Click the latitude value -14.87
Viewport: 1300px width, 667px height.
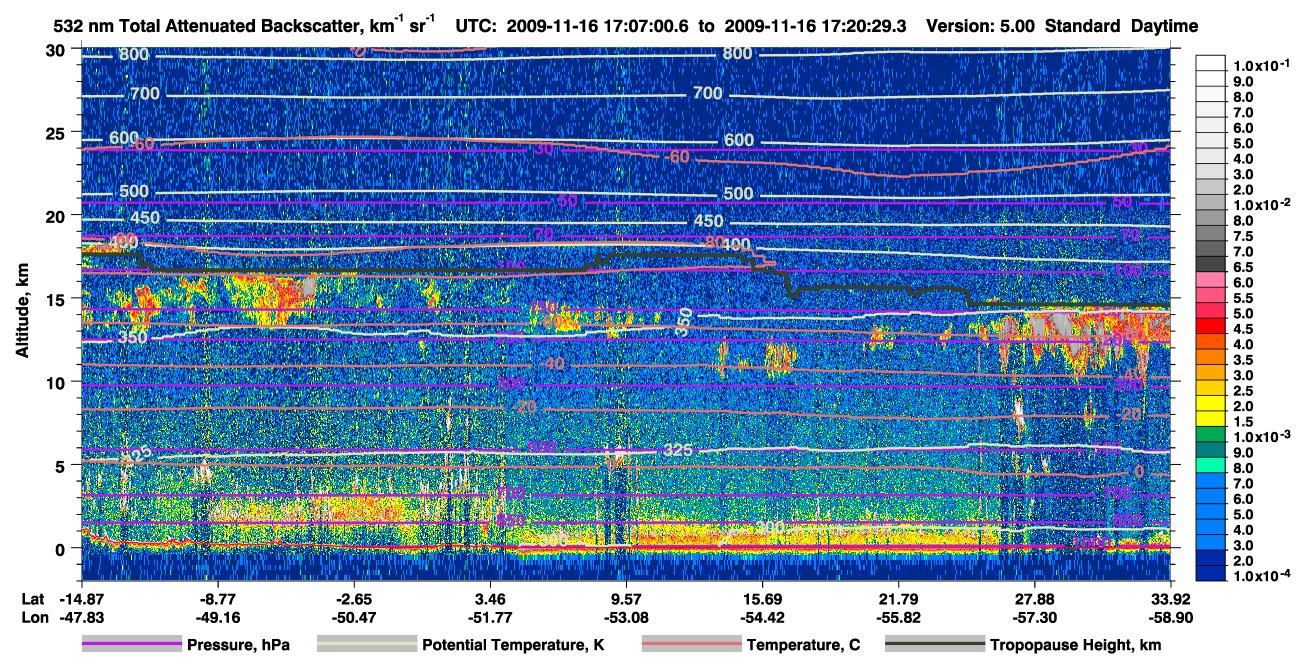80,598
